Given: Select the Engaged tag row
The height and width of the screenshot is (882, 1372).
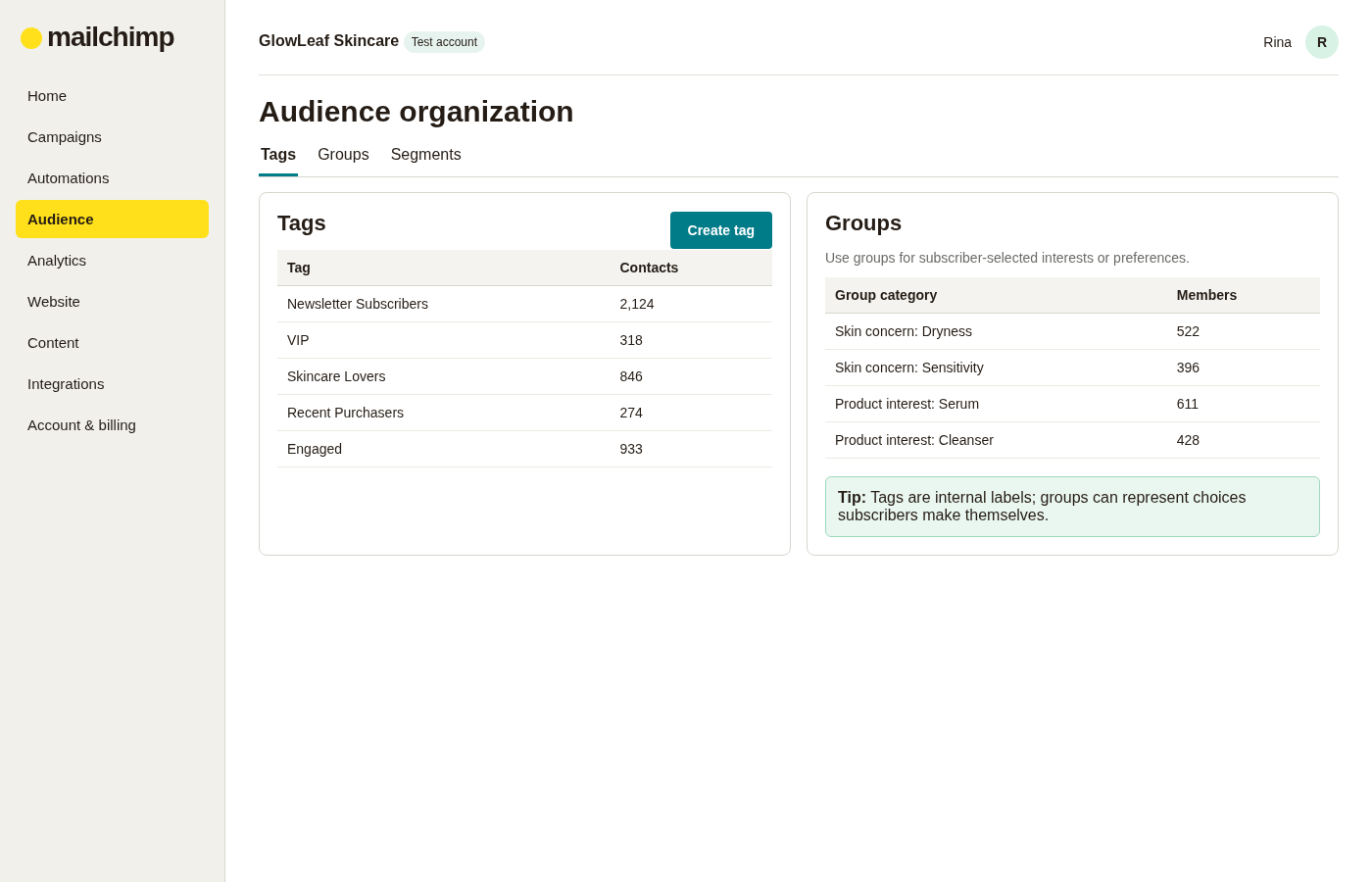Looking at the screenshot, I should click(x=524, y=449).
